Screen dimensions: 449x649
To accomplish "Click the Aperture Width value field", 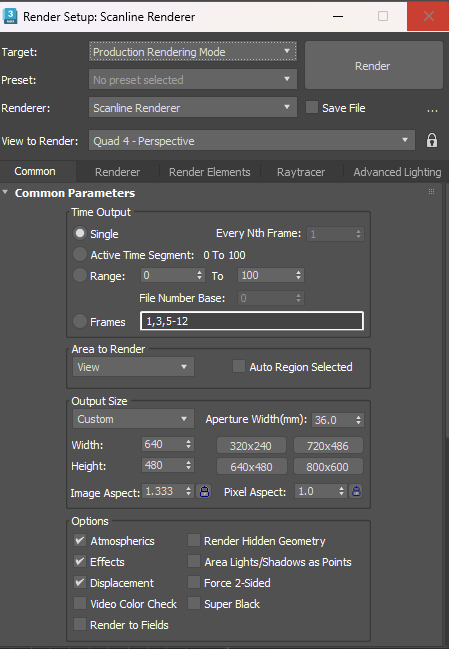I will [x=332, y=420].
